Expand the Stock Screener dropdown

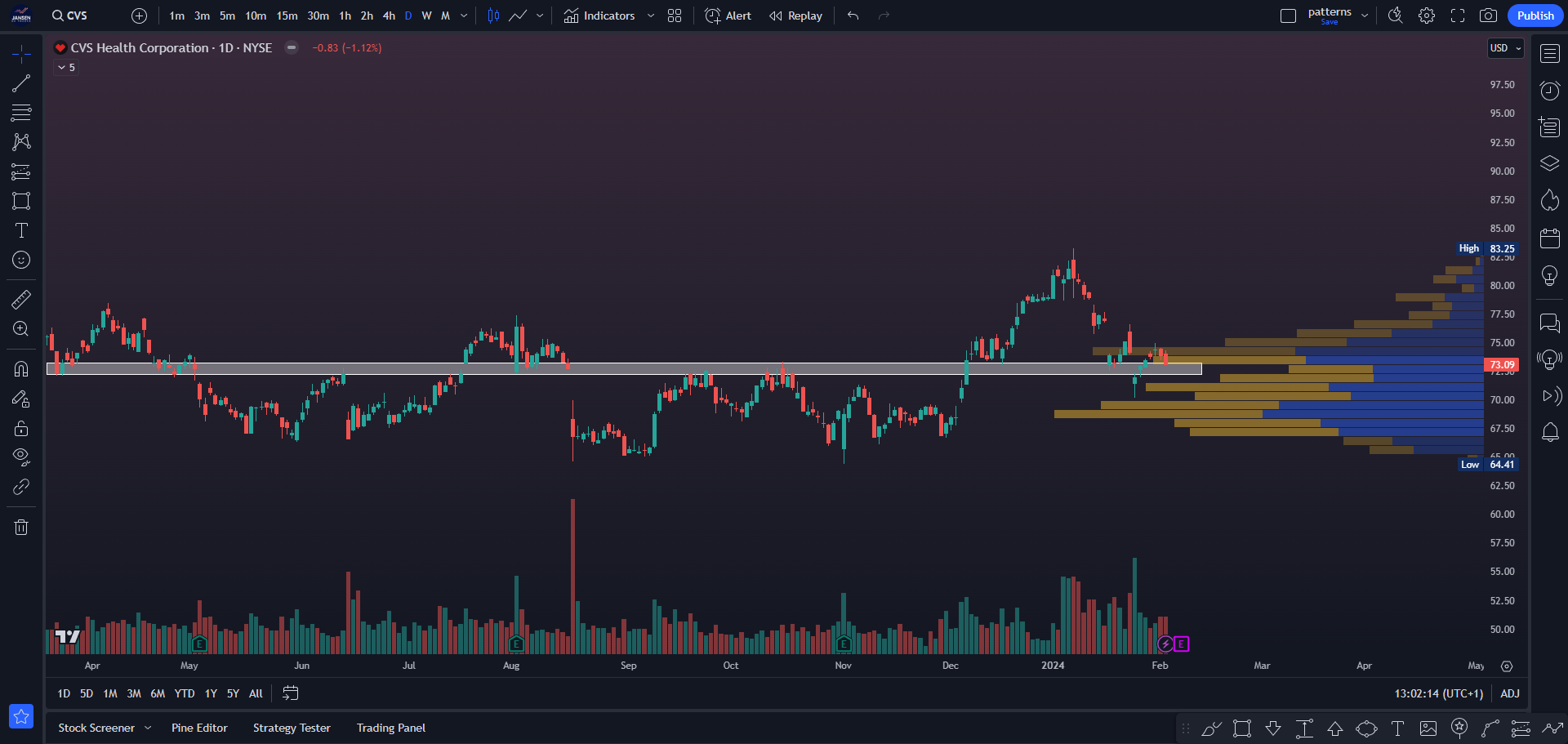point(148,728)
